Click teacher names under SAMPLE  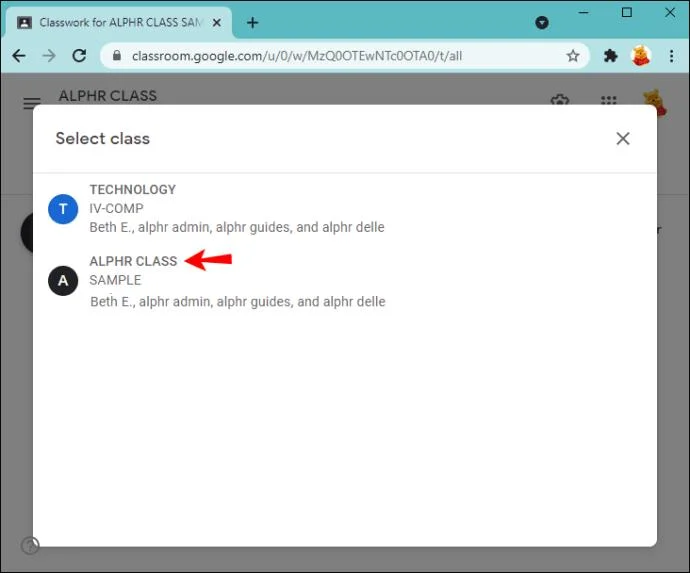pos(238,301)
